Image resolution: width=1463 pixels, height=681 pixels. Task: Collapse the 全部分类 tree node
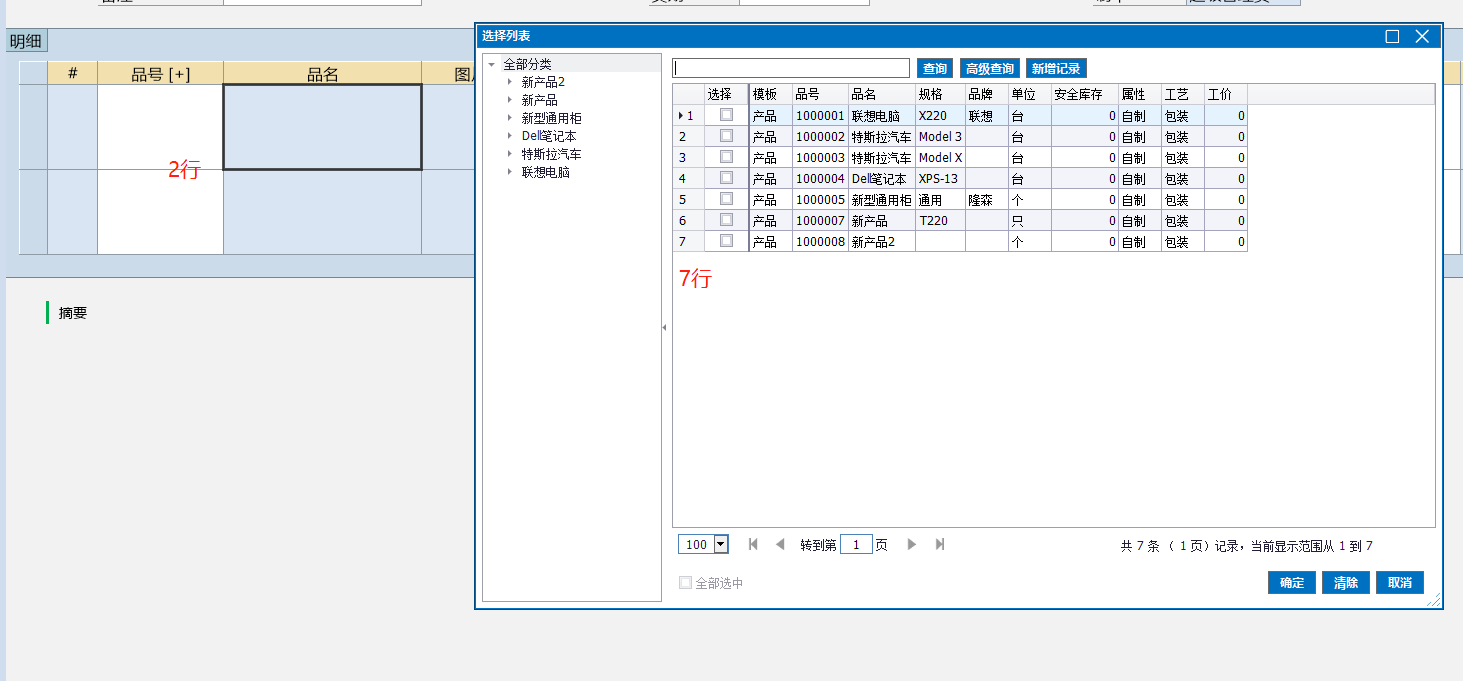click(x=491, y=65)
